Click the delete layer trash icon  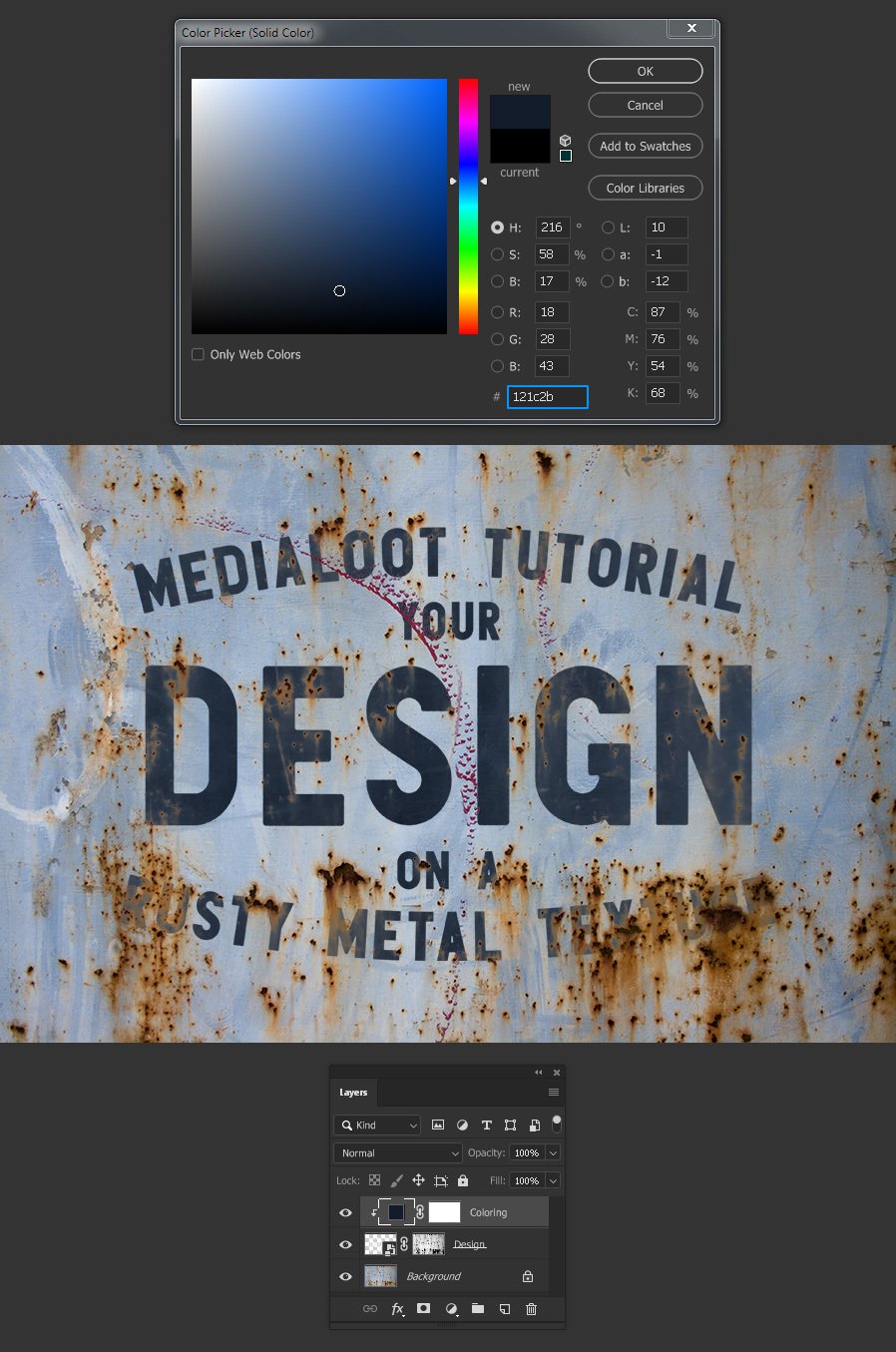(x=531, y=1309)
